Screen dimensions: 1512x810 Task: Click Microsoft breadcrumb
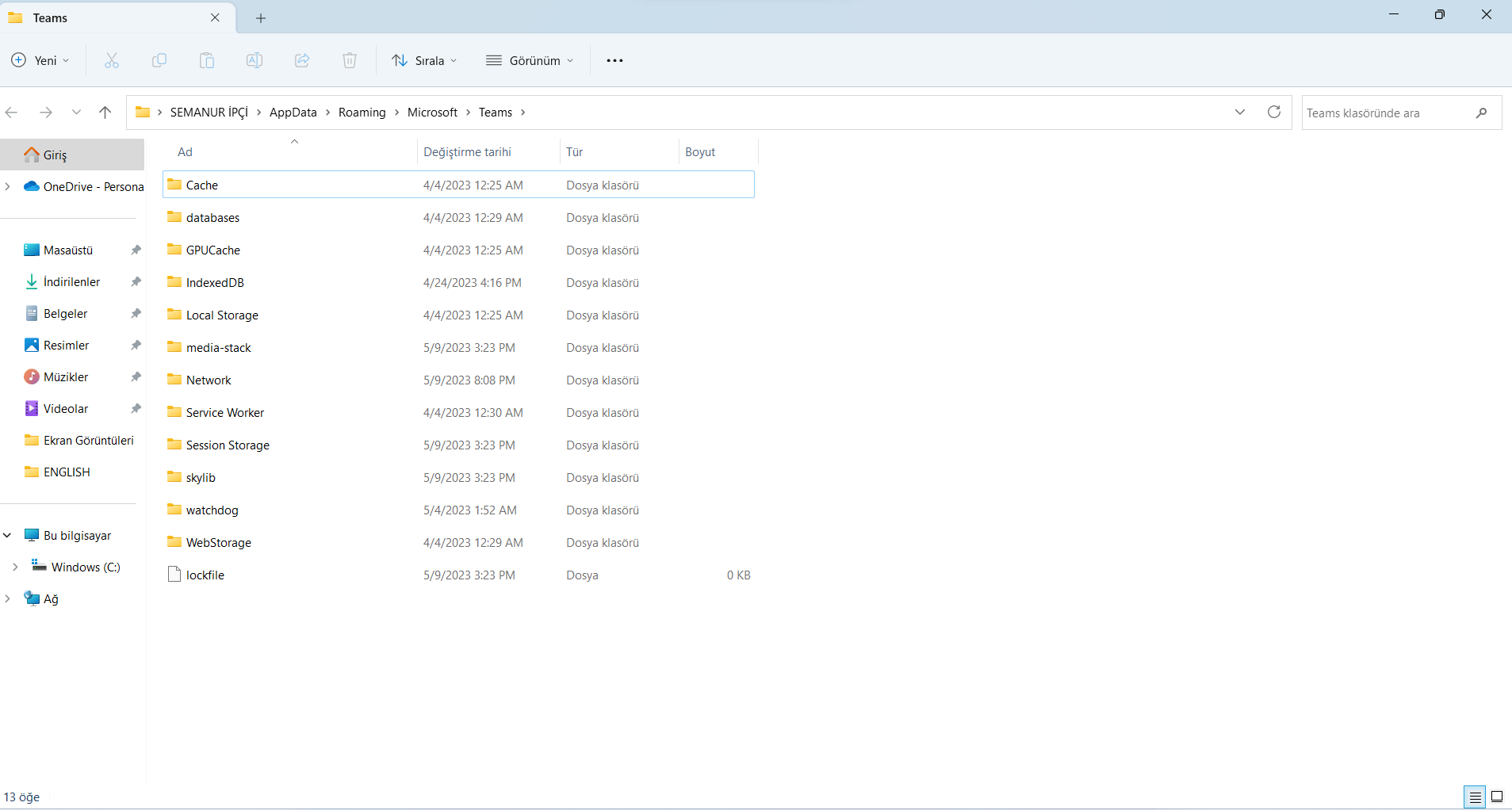click(432, 113)
